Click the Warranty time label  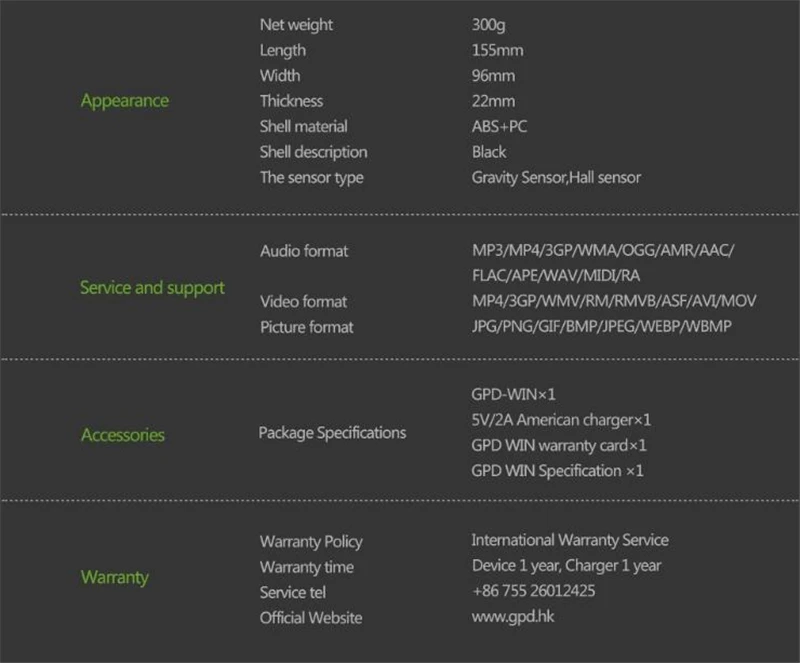point(306,567)
